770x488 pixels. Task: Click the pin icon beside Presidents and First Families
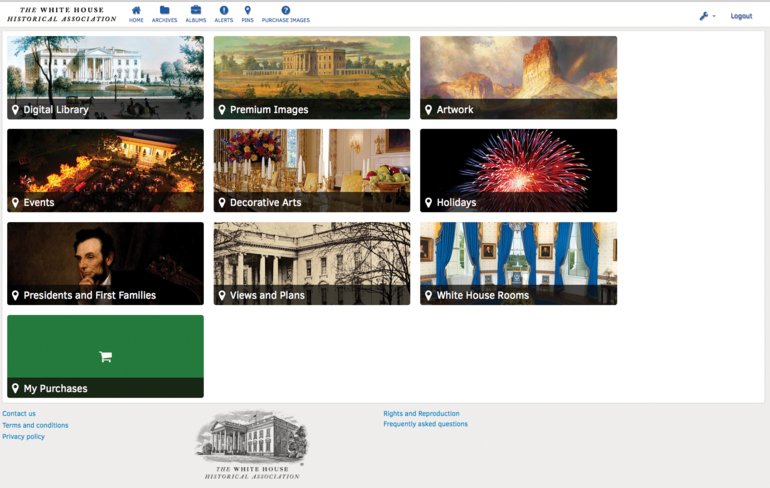[15, 295]
